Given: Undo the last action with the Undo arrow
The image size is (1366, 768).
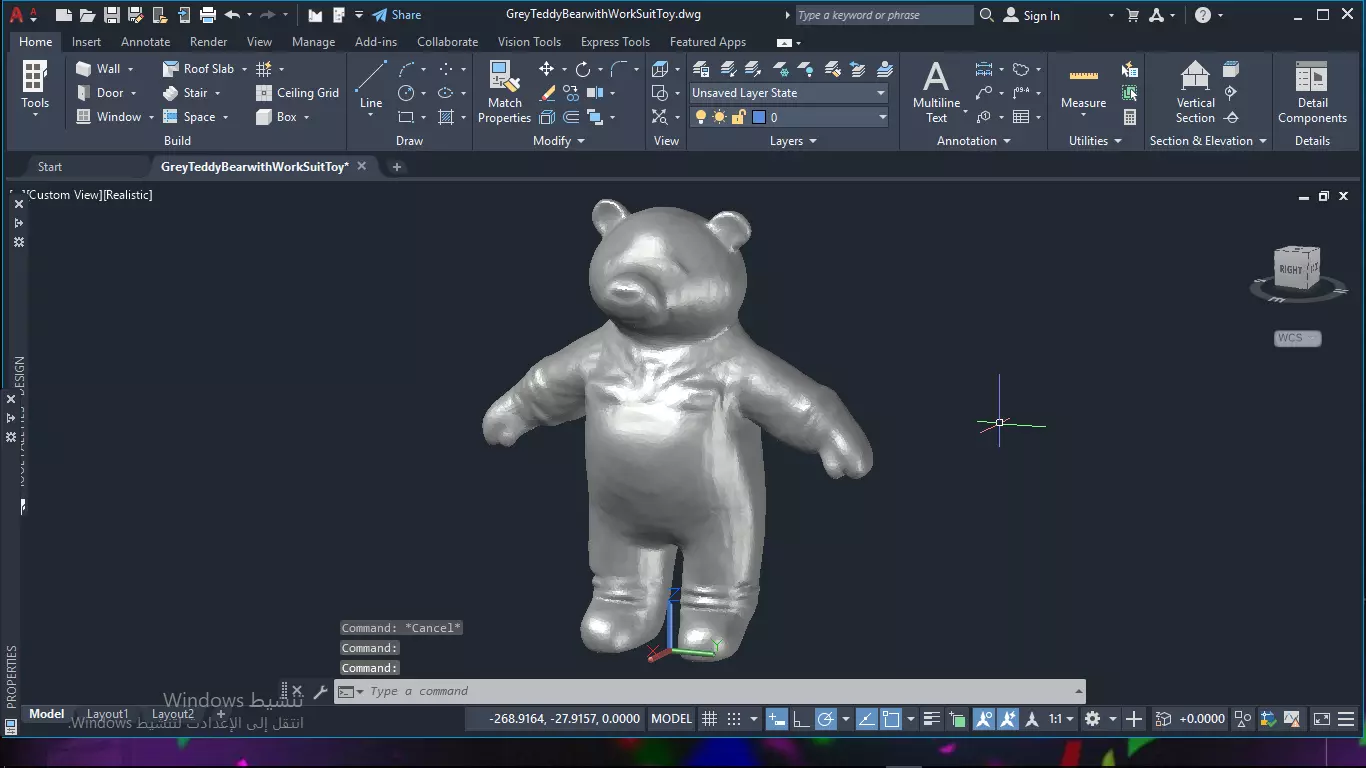Looking at the screenshot, I should tap(232, 15).
